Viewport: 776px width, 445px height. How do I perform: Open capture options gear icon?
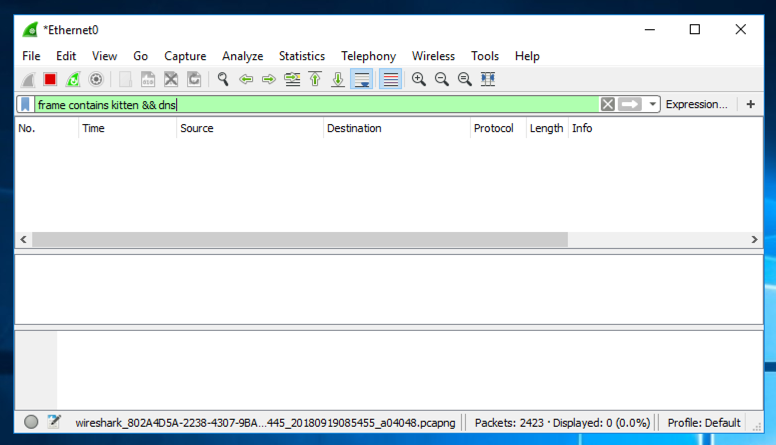pyautogui.click(x=96, y=79)
